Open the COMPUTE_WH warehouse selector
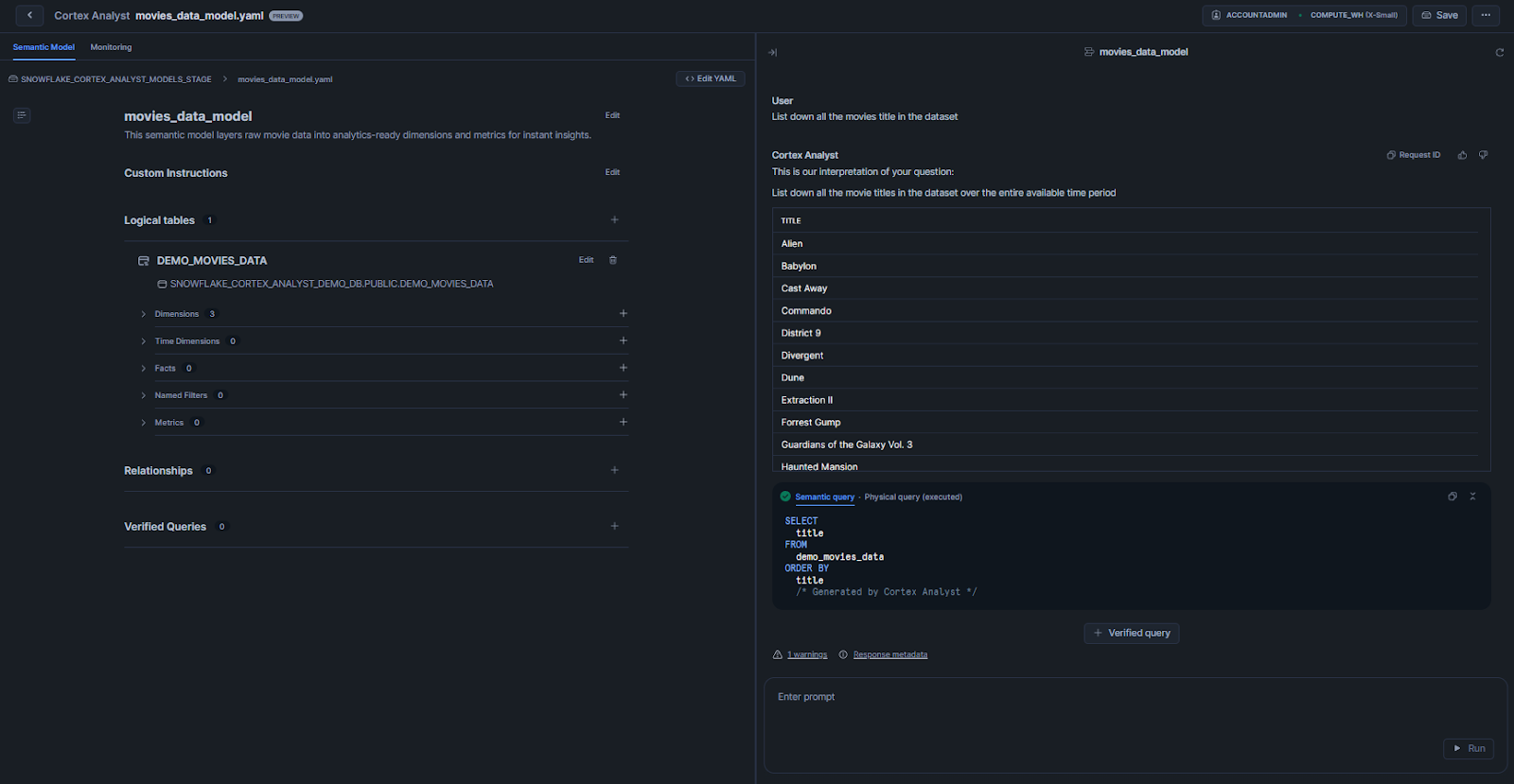 coord(1349,15)
